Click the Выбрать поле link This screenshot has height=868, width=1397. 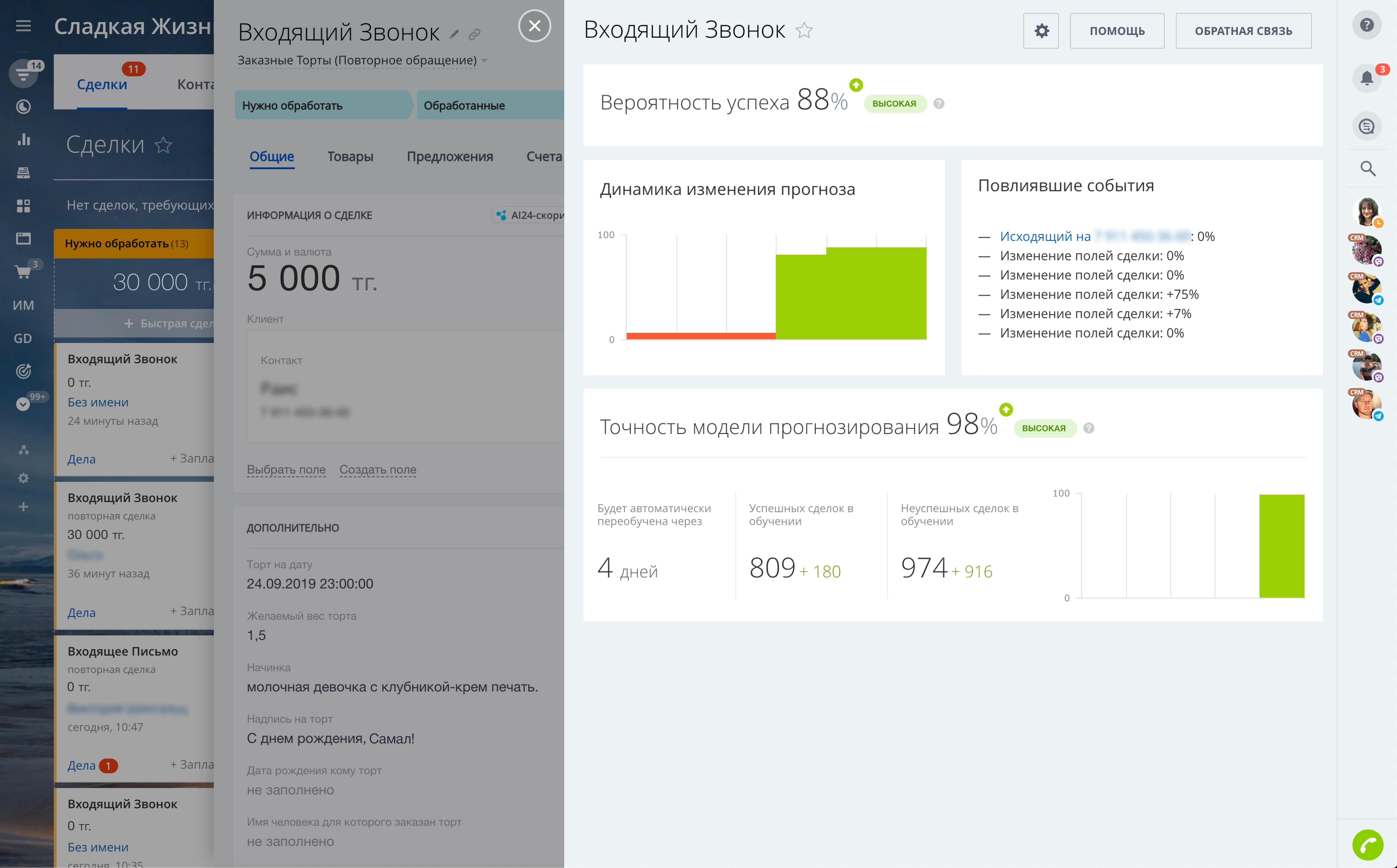[x=286, y=470]
